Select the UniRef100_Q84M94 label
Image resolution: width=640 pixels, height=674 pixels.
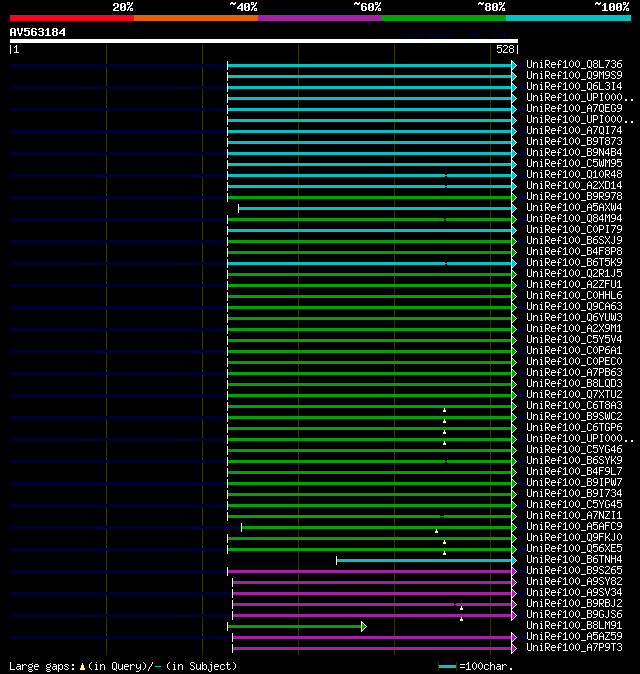tap(574, 219)
